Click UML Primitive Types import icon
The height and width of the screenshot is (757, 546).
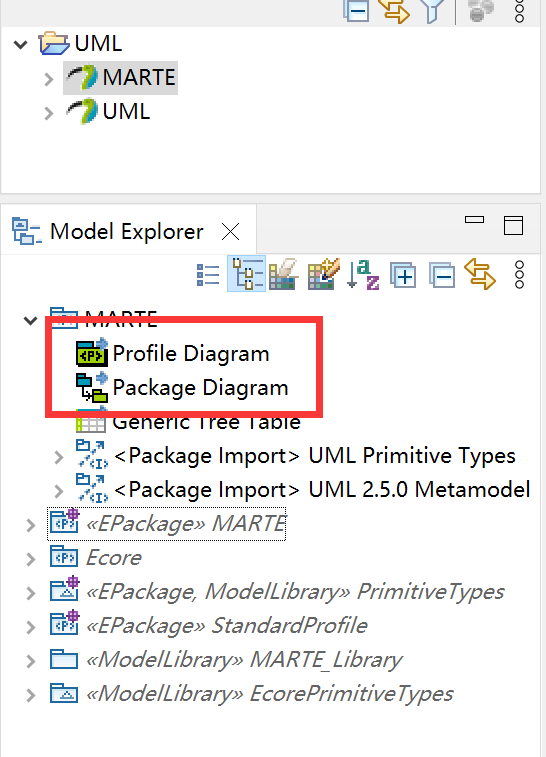(92, 455)
